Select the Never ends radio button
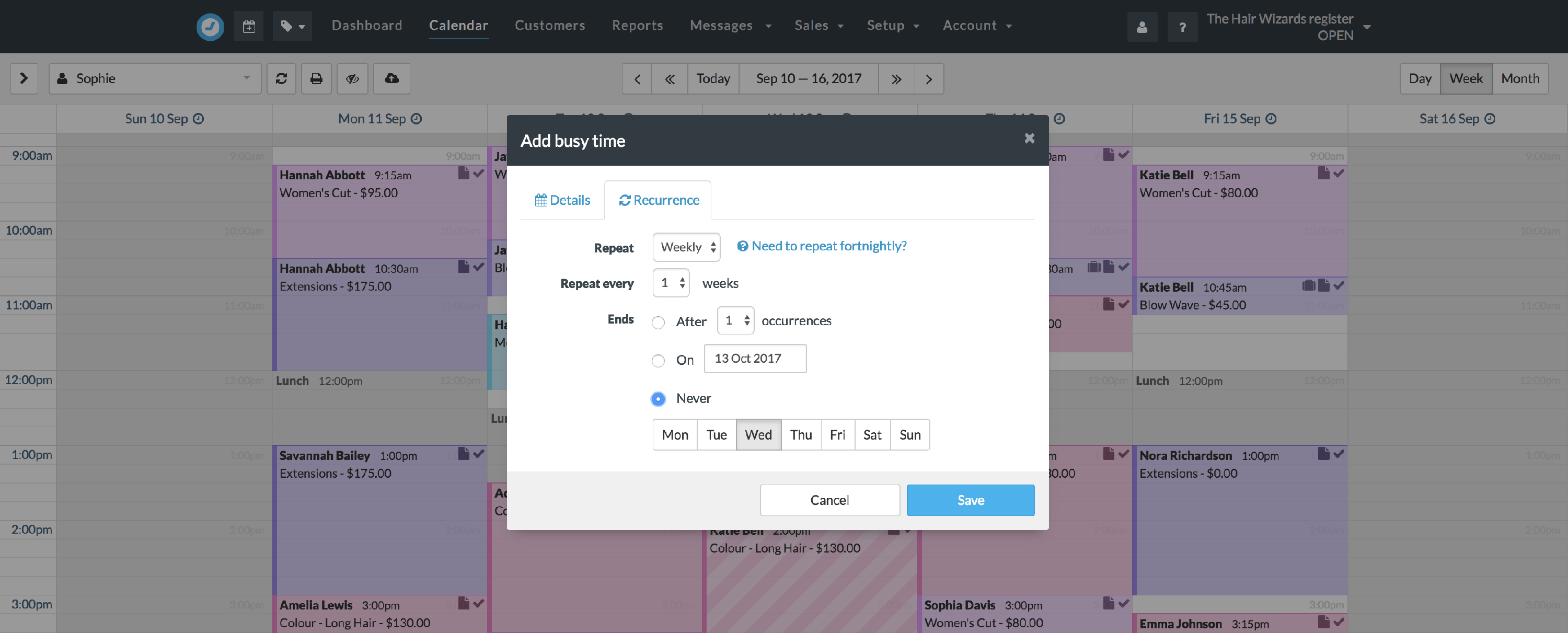The height and width of the screenshot is (633, 1568). point(658,399)
